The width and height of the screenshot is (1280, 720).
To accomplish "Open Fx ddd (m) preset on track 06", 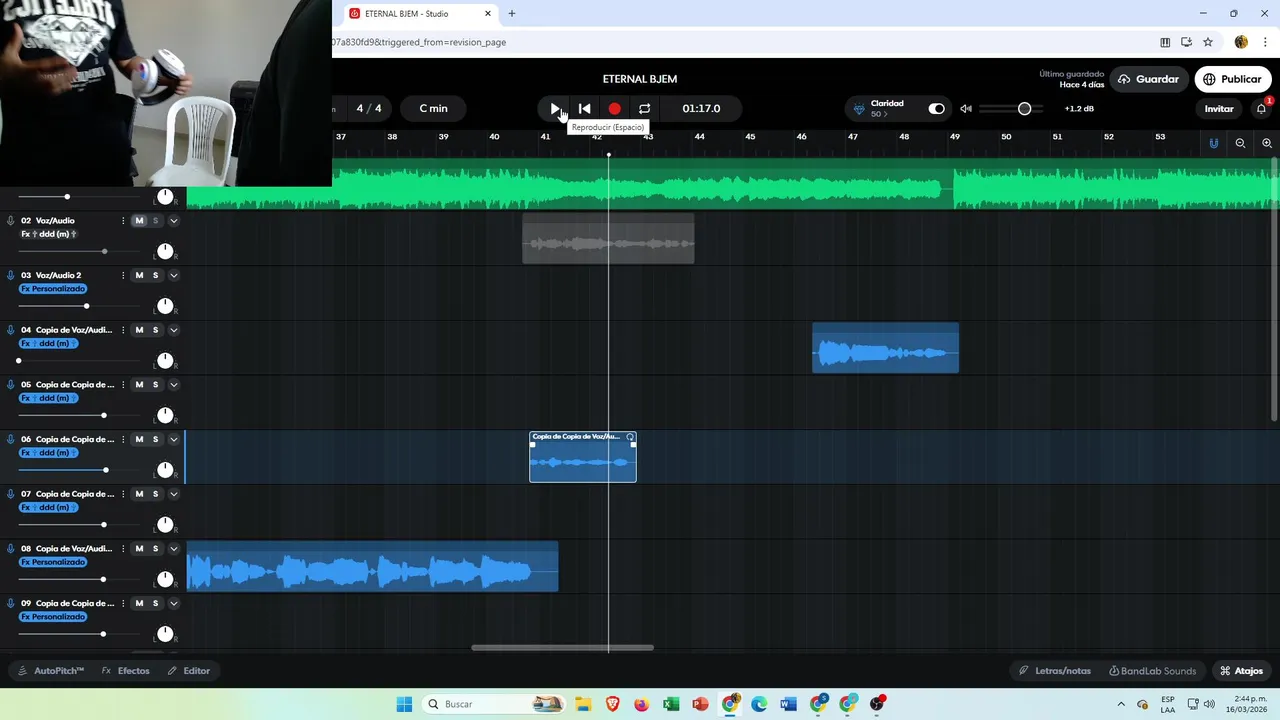I will (49, 453).
